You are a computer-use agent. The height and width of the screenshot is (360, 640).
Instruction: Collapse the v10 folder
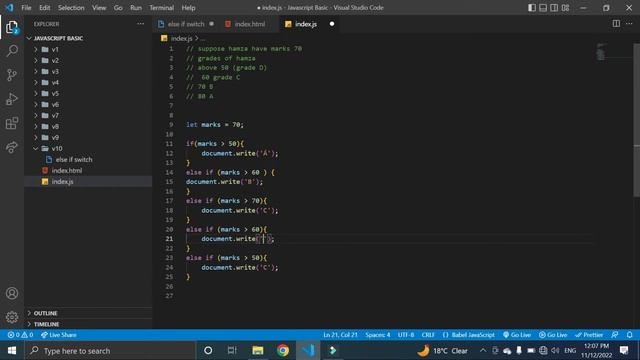tap(57, 149)
